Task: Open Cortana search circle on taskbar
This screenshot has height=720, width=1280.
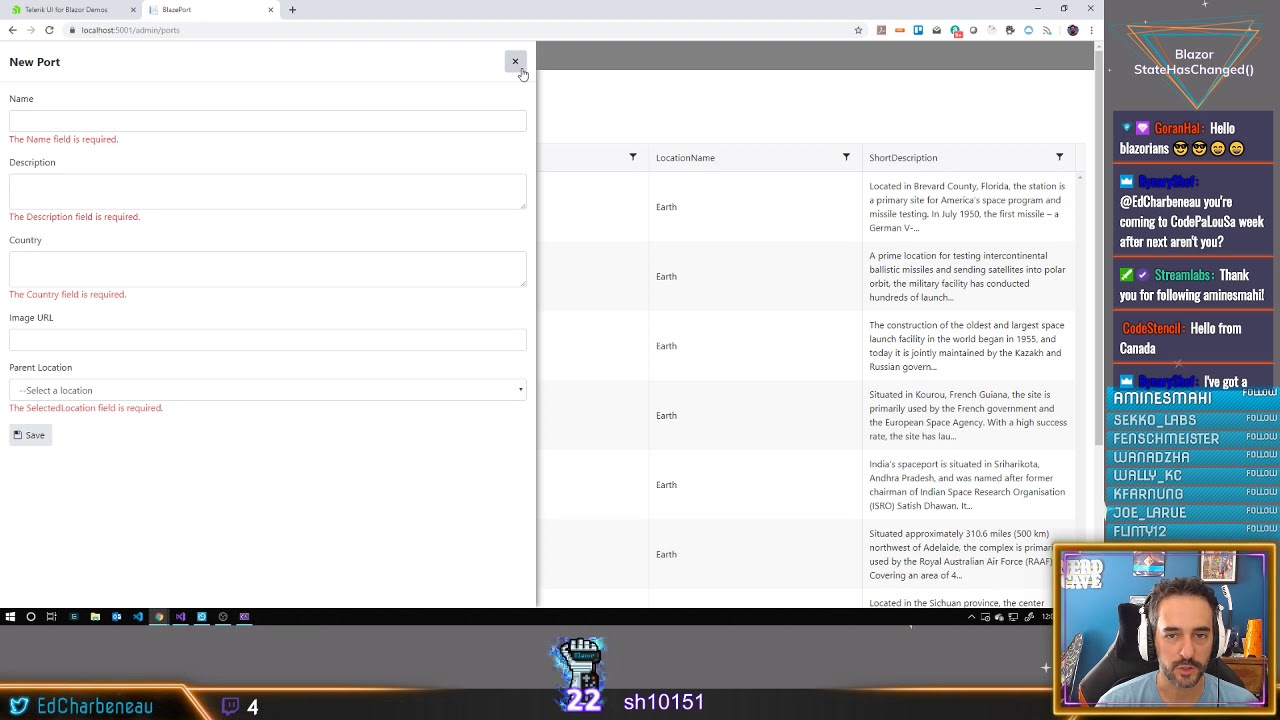Action: point(31,617)
